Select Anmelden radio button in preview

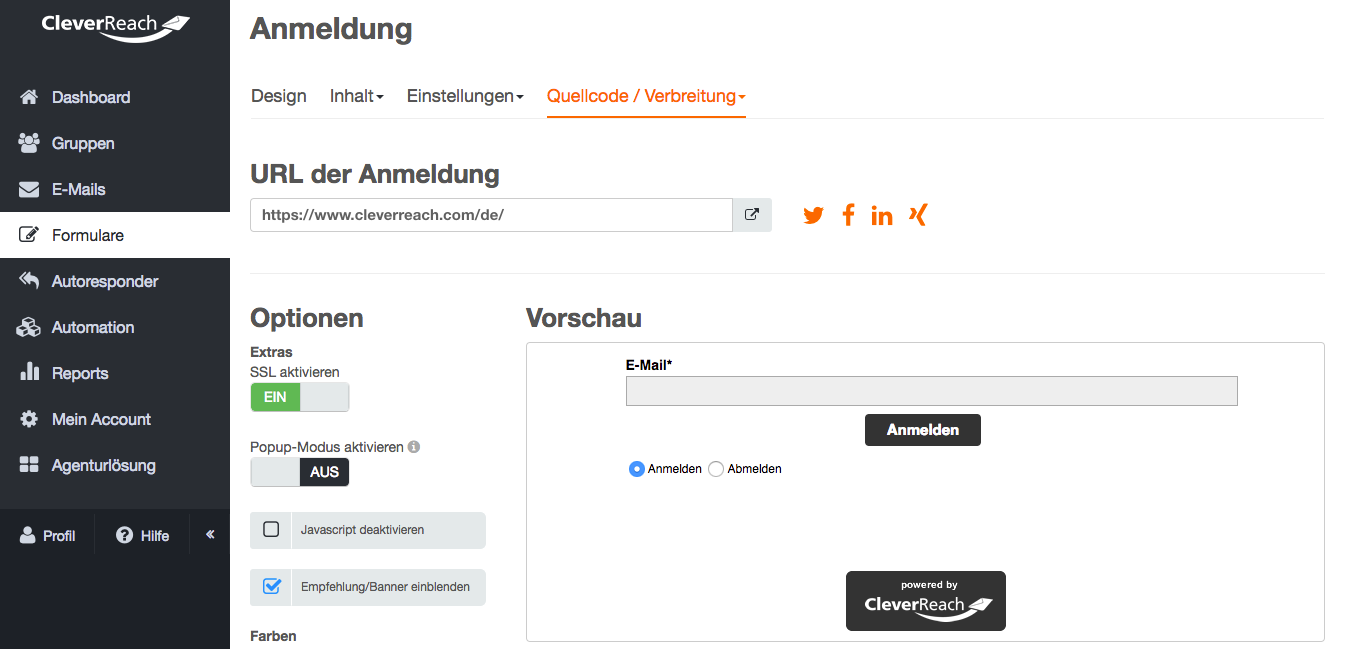pyautogui.click(x=636, y=469)
